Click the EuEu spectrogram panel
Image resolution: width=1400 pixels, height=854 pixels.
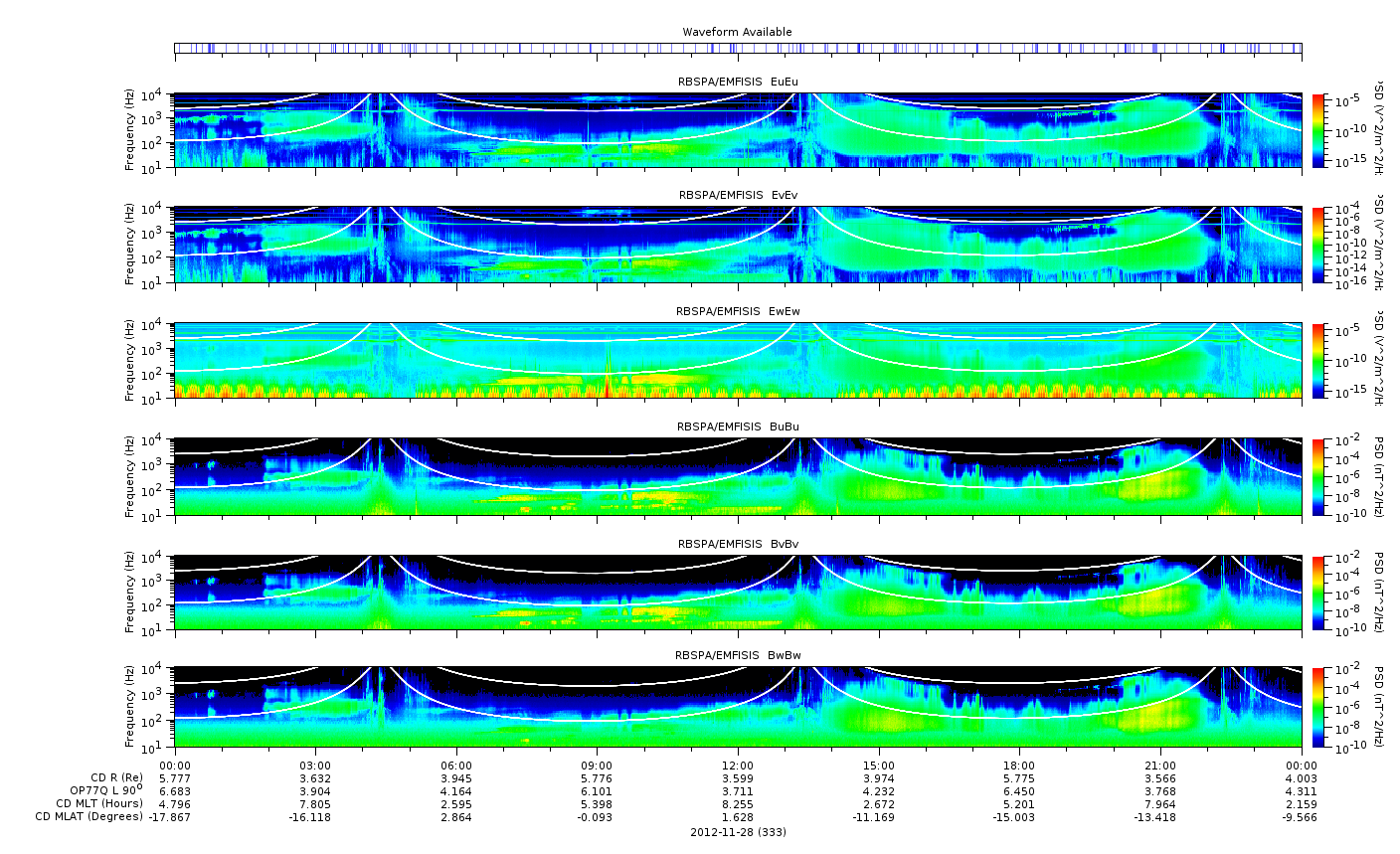click(x=738, y=130)
